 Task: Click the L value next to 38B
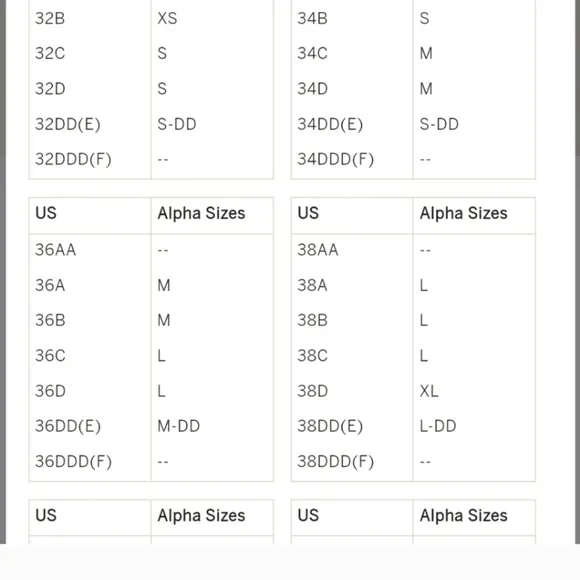424,320
